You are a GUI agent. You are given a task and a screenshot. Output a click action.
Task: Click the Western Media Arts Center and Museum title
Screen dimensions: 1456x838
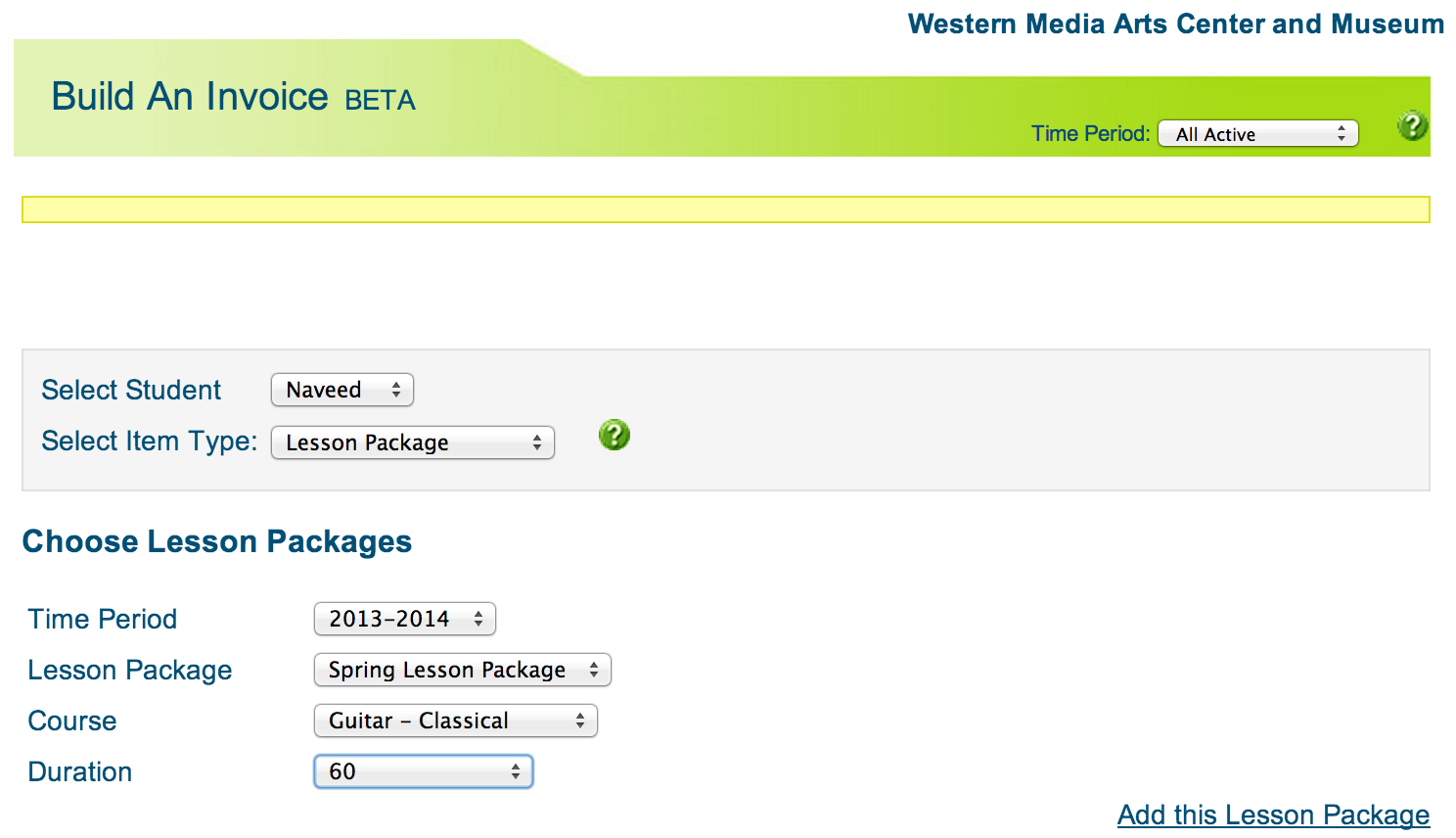(x=1175, y=23)
